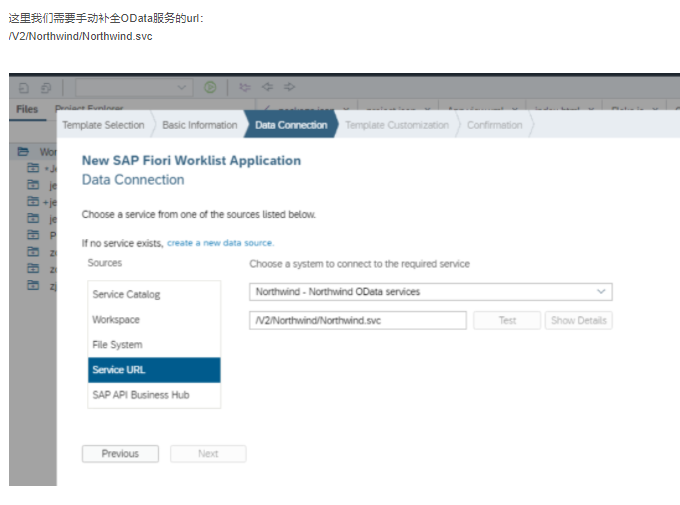Click the save icon in the toolbar
The image size is (680, 505).
click(24, 88)
